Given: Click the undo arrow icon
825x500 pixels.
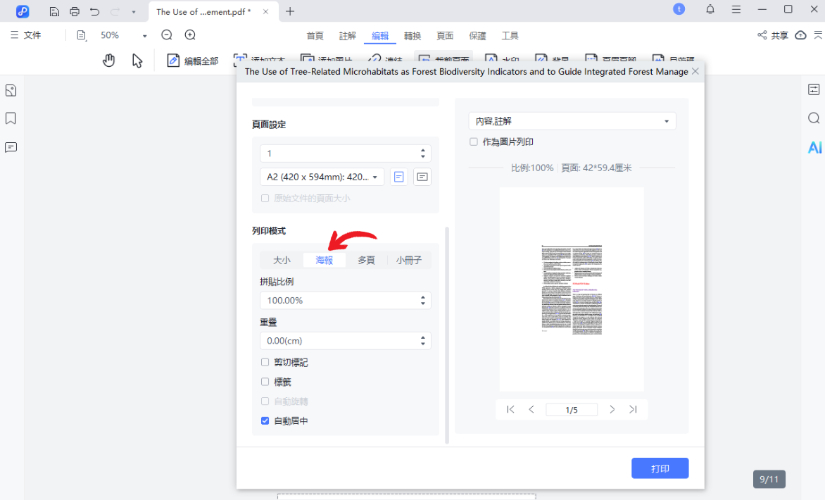Looking at the screenshot, I should [x=95, y=11].
